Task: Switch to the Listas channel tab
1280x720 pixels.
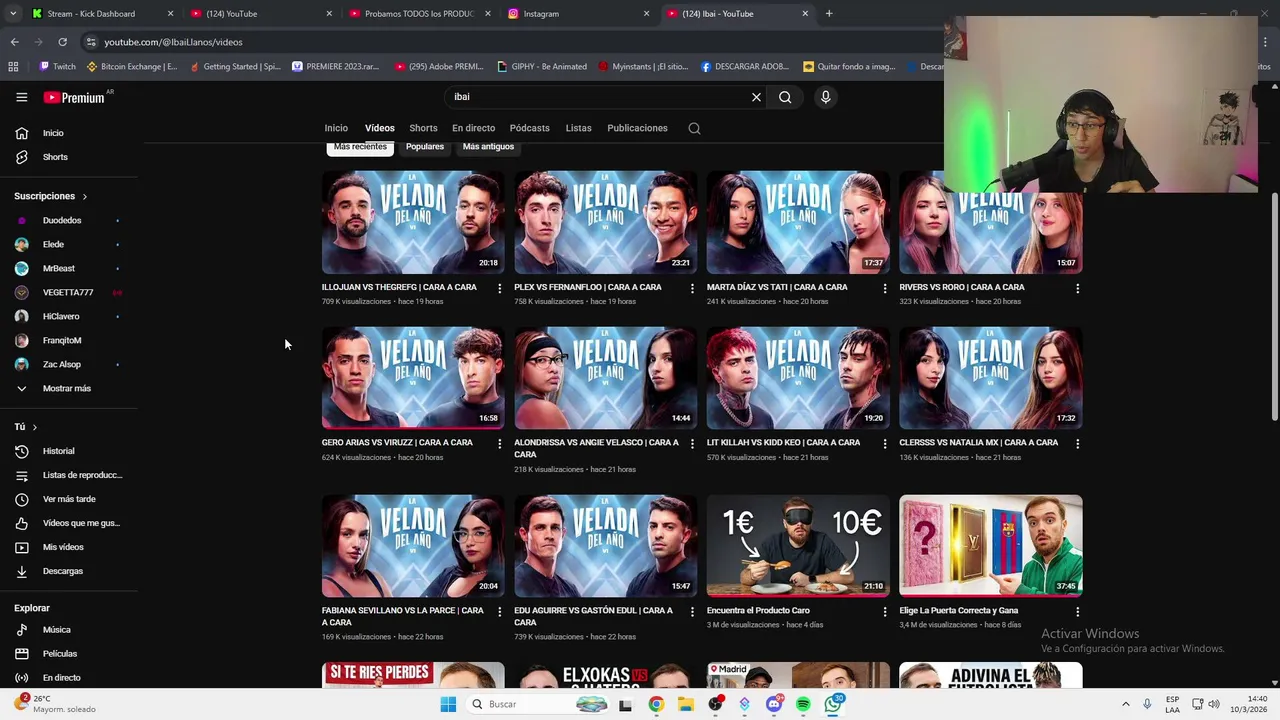Action: [578, 128]
